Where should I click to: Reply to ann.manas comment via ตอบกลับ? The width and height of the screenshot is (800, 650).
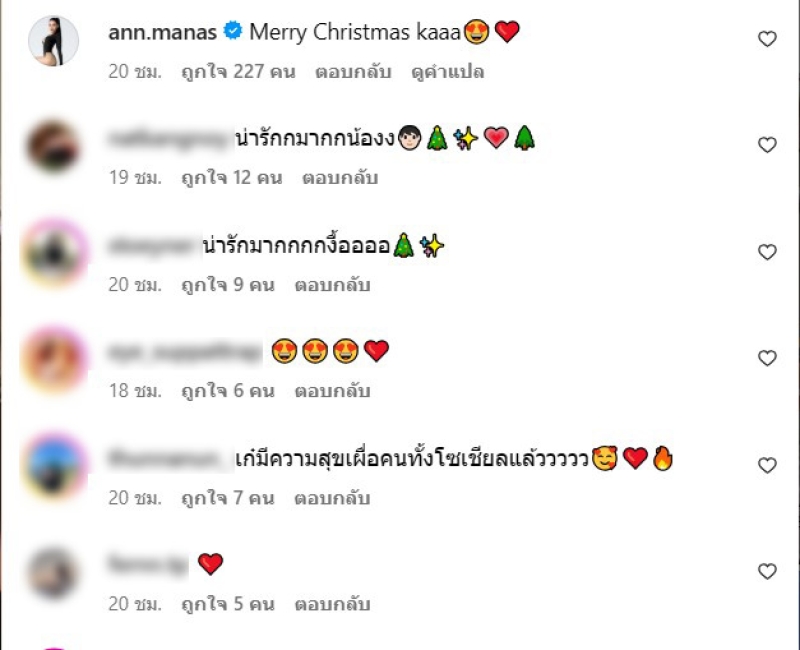pyautogui.click(x=353, y=71)
